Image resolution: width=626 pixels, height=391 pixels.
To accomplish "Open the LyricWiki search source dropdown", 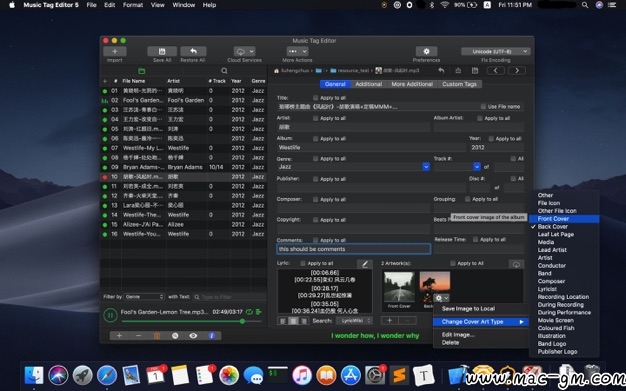I will 354,320.
